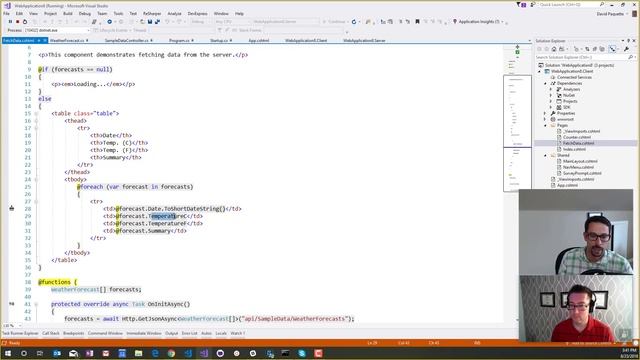Expand the NuGet node

551,95
